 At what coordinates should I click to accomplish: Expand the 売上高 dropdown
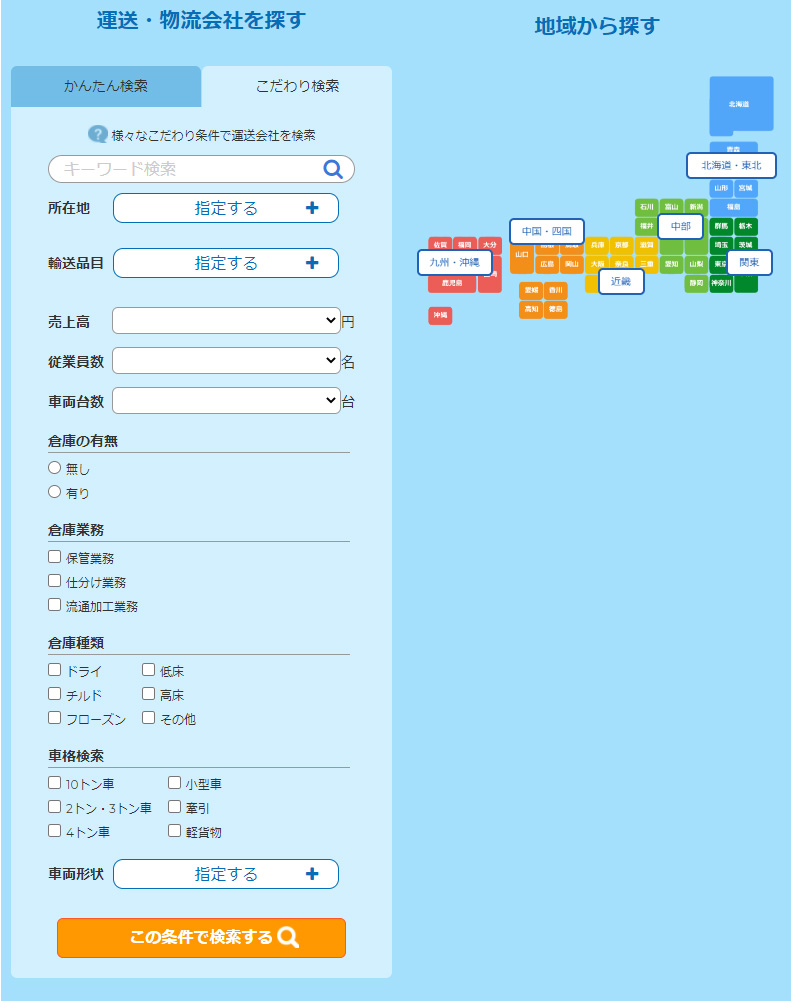tap(226, 320)
